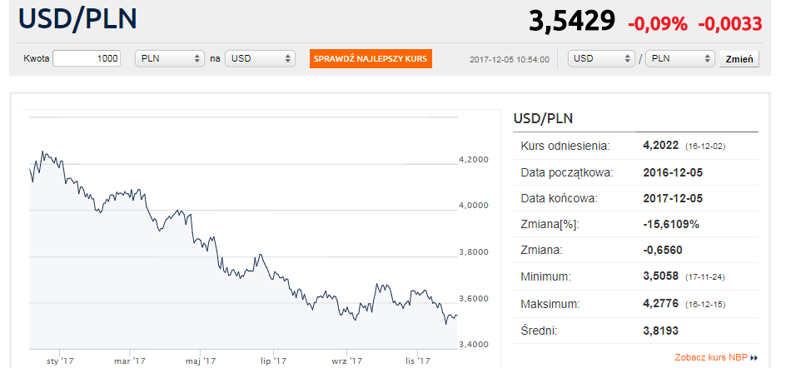Click the sty '17 axis marker

pyautogui.click(x=59, y=360)
